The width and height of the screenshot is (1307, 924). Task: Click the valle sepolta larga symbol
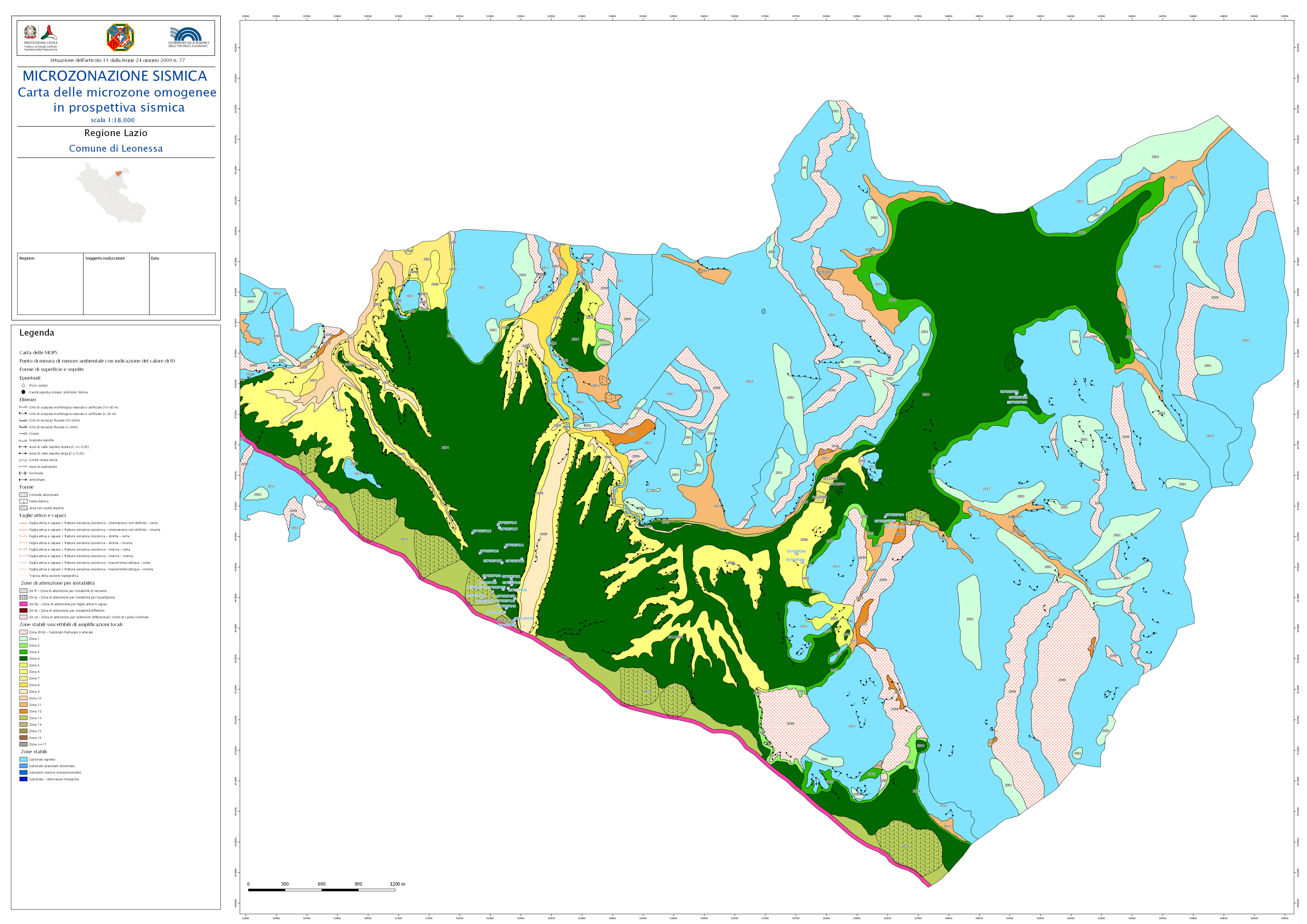23,454
